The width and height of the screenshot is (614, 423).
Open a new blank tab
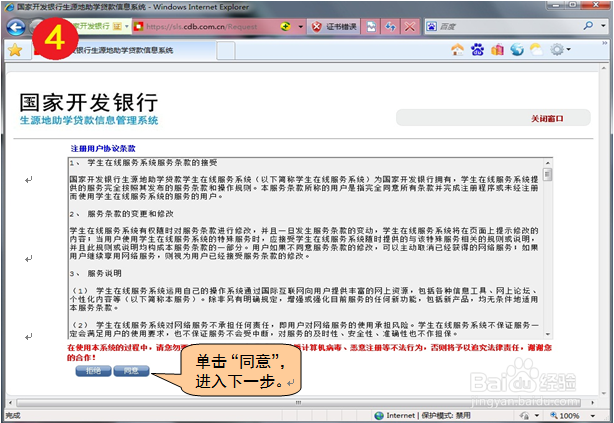(226, 51)
